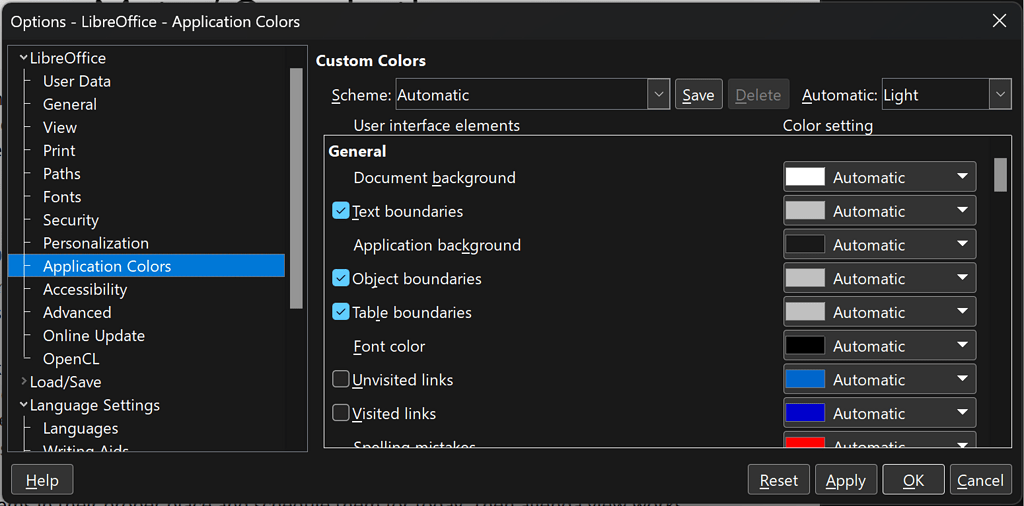Go to the User Data page
1024x506 pixels.
(77, 81)
